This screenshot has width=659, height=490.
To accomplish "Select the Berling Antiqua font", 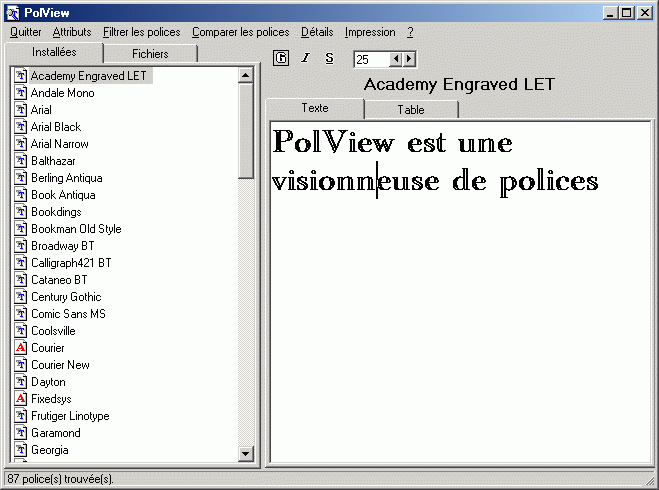I will (67, 178).
